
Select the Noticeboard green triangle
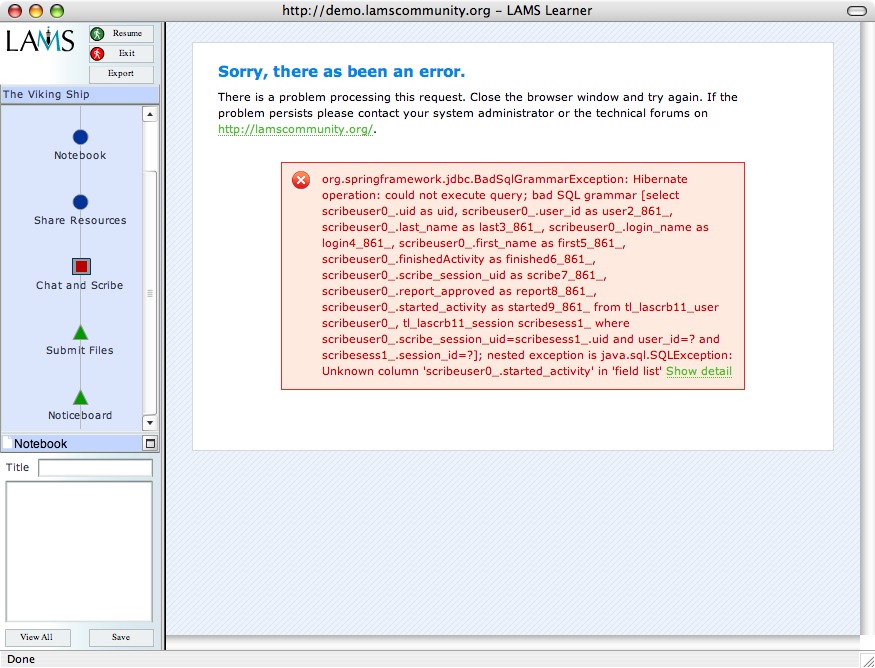coord(80,397)
